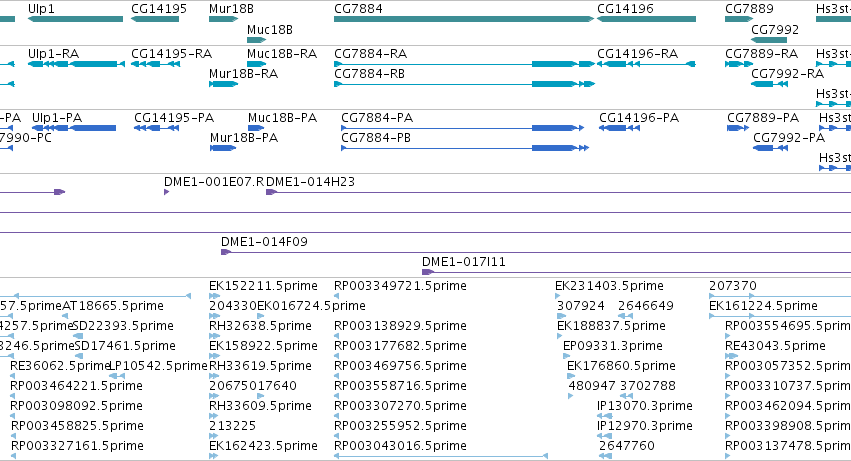Select the Ulp1 gene bar

75,19
